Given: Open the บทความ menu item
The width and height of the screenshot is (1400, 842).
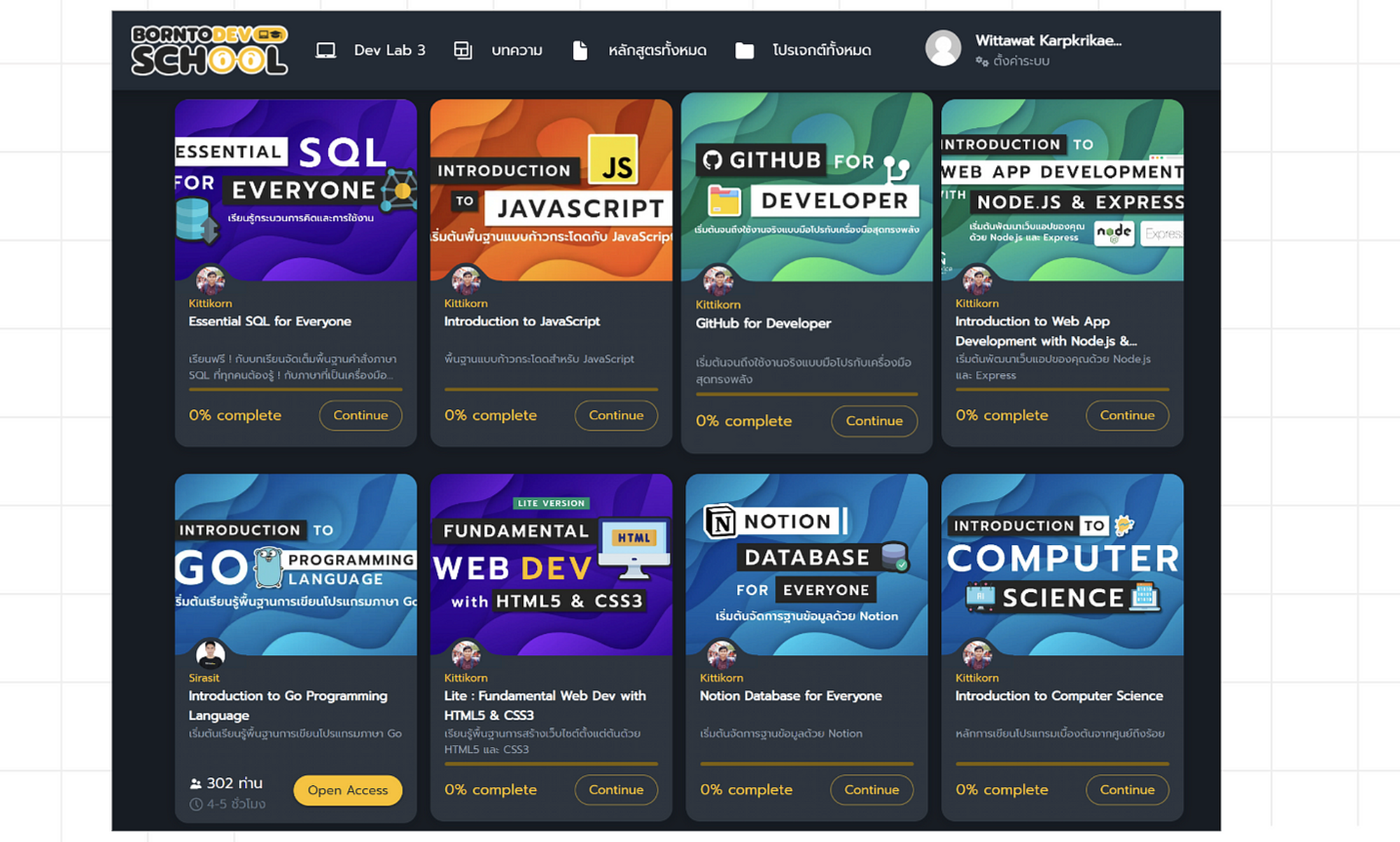Looking at the screenshot, I should point(517,50).
